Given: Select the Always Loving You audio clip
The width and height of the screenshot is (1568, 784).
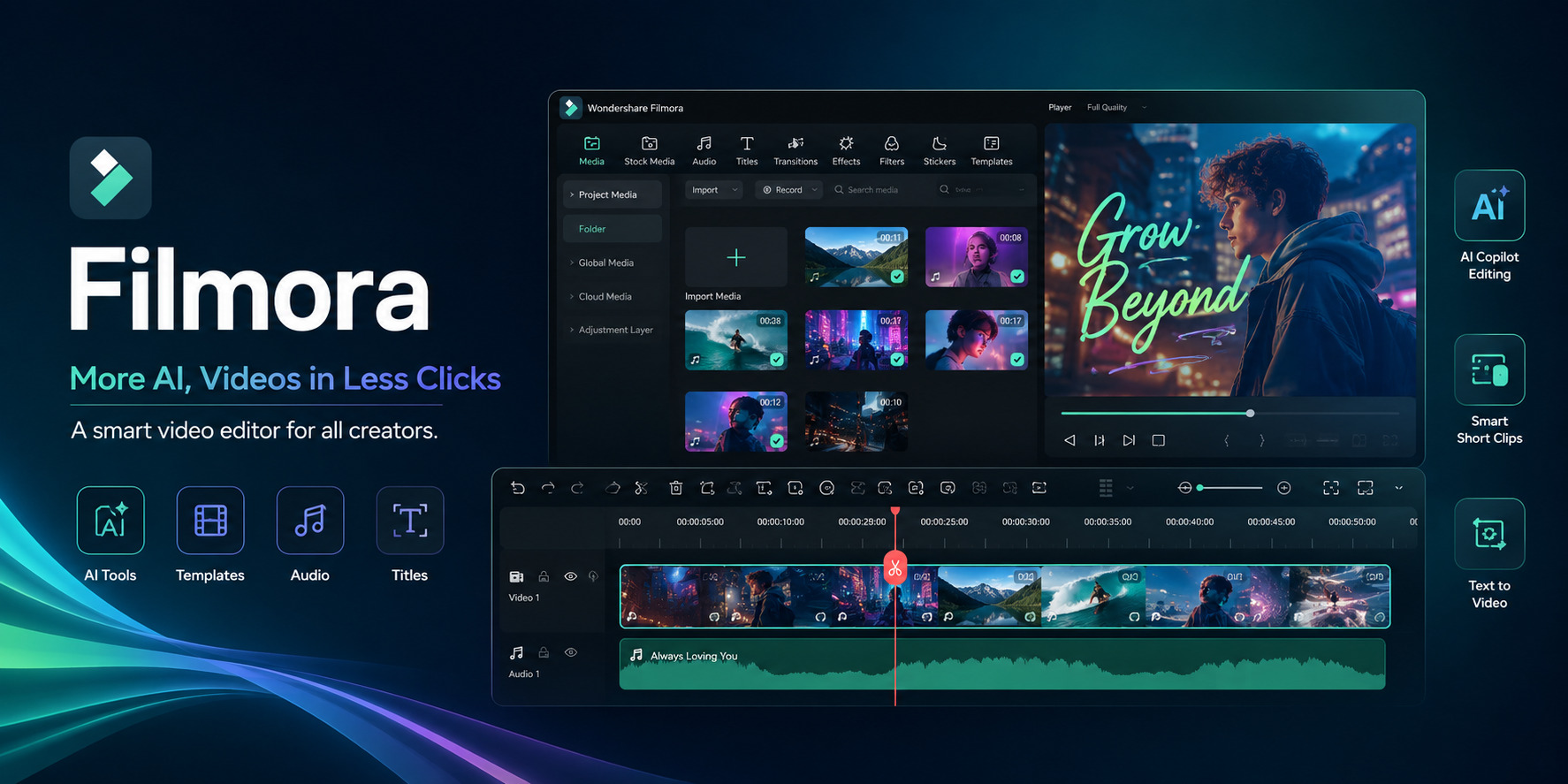Looking at the screenshot, I should pyautogui.click(x=1002, y=665).
